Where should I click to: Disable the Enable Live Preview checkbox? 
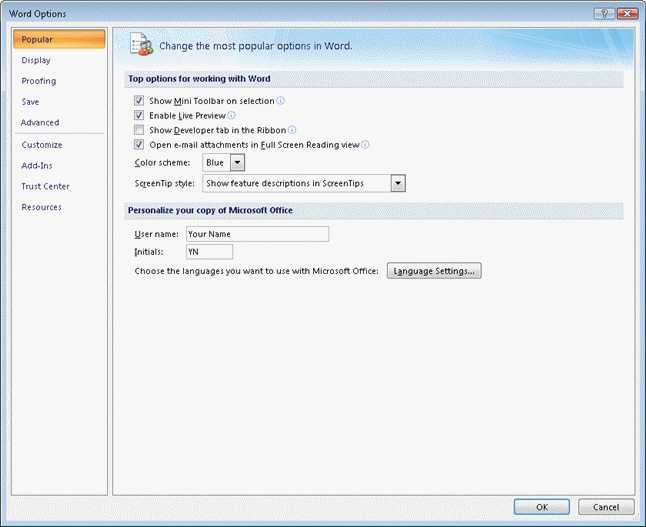point(139,115)
